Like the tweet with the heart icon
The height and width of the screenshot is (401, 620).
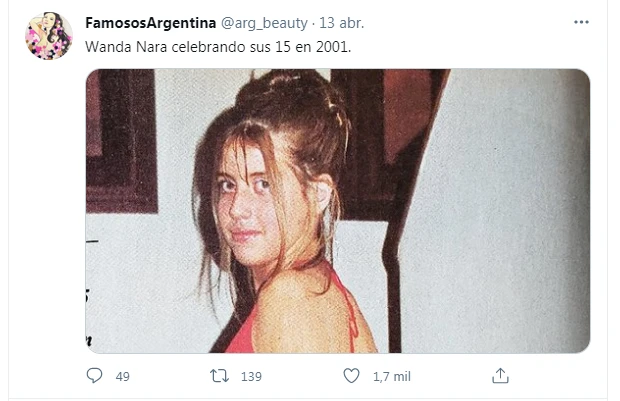click(x=351, y=376)
